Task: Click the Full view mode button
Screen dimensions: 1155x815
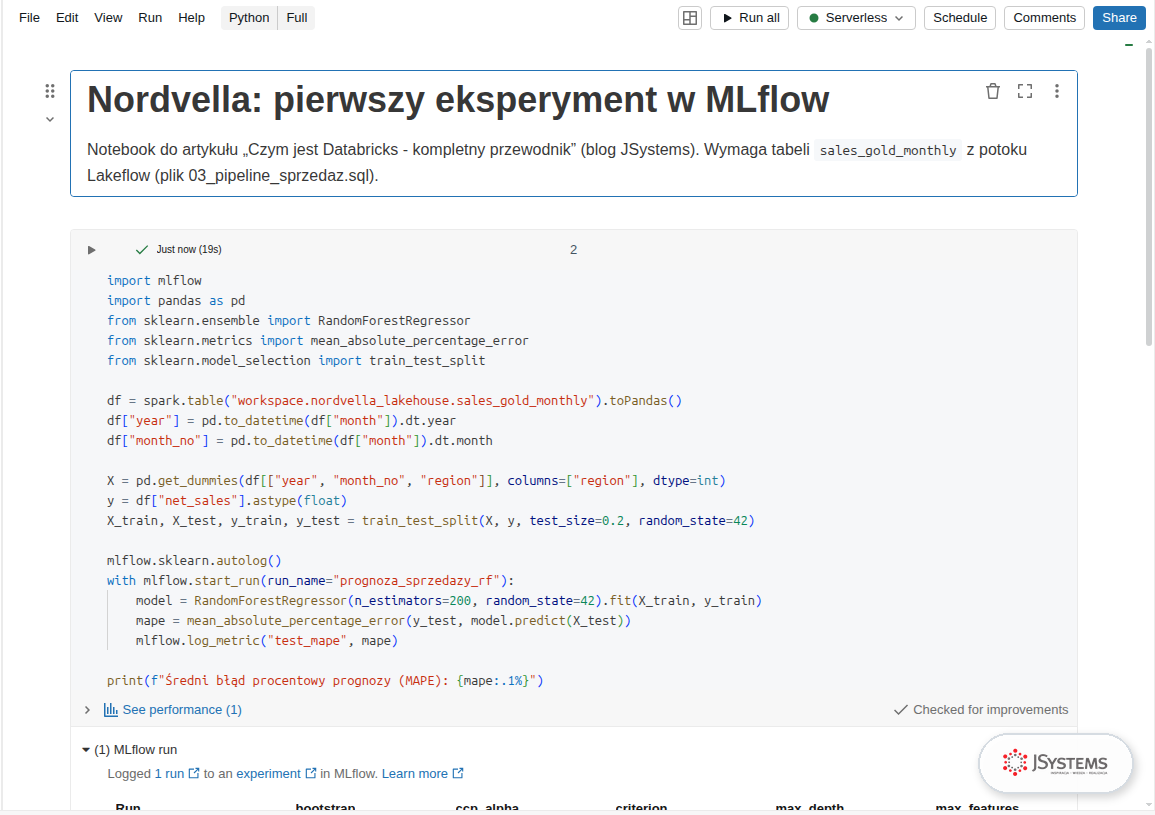Action: 297,18
